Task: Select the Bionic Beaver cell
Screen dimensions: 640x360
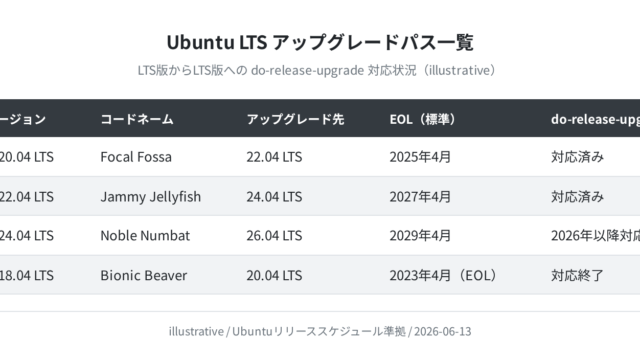Action: pos(144,275)
